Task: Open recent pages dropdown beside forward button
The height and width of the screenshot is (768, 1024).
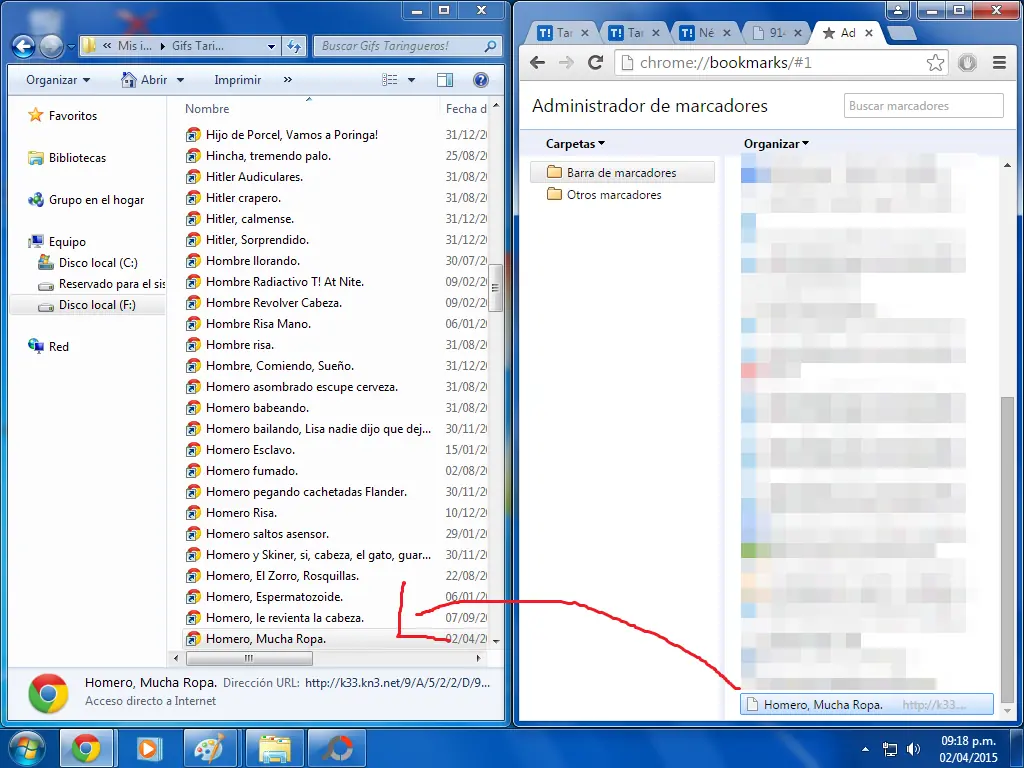Action: (71, 47)
